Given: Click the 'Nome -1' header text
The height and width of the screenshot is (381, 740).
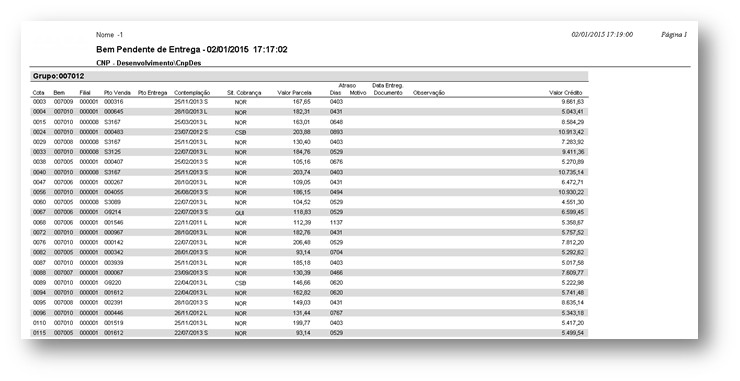Looking at the screenshot, I should (109, 35).
